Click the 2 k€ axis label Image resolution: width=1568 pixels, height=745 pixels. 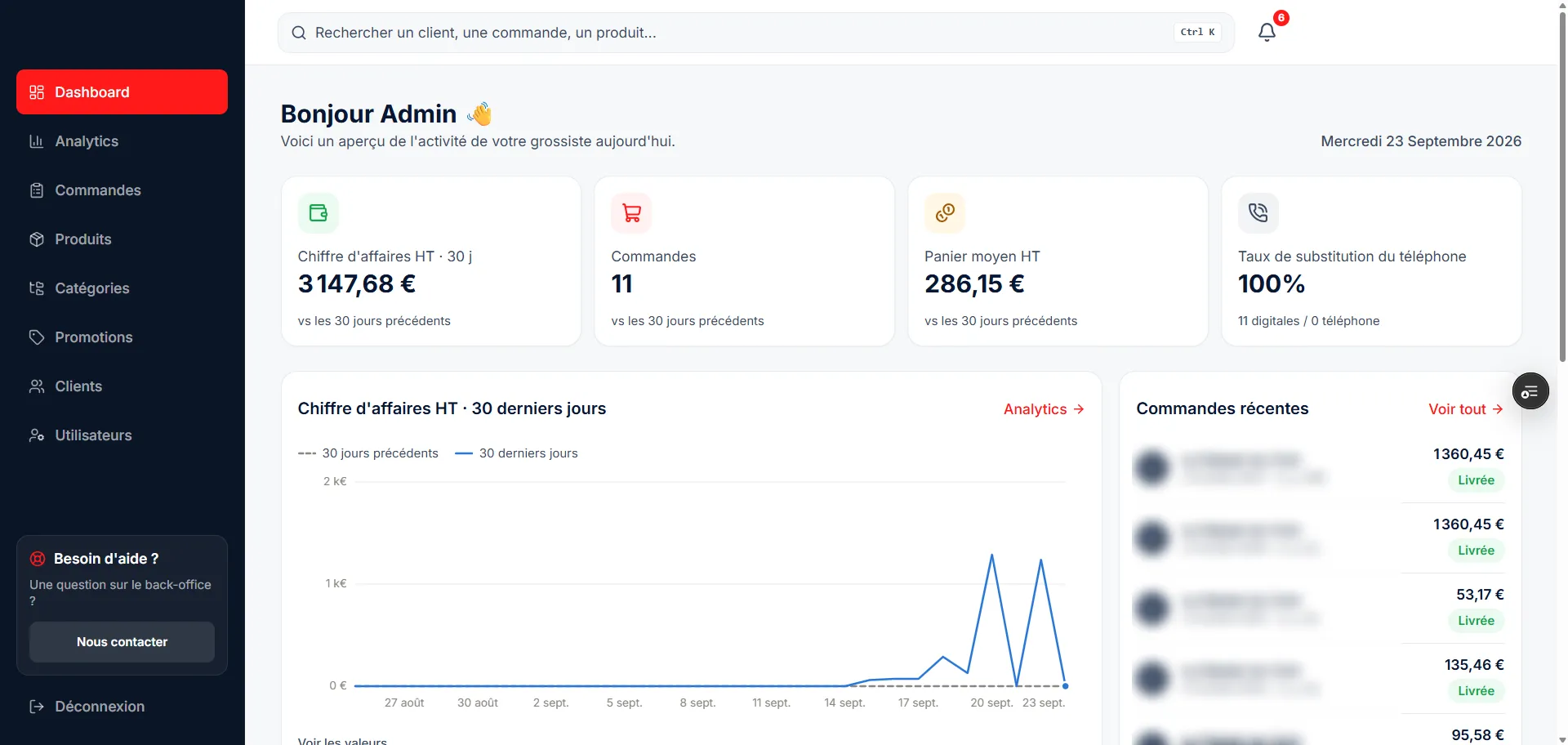coord(335,481)
